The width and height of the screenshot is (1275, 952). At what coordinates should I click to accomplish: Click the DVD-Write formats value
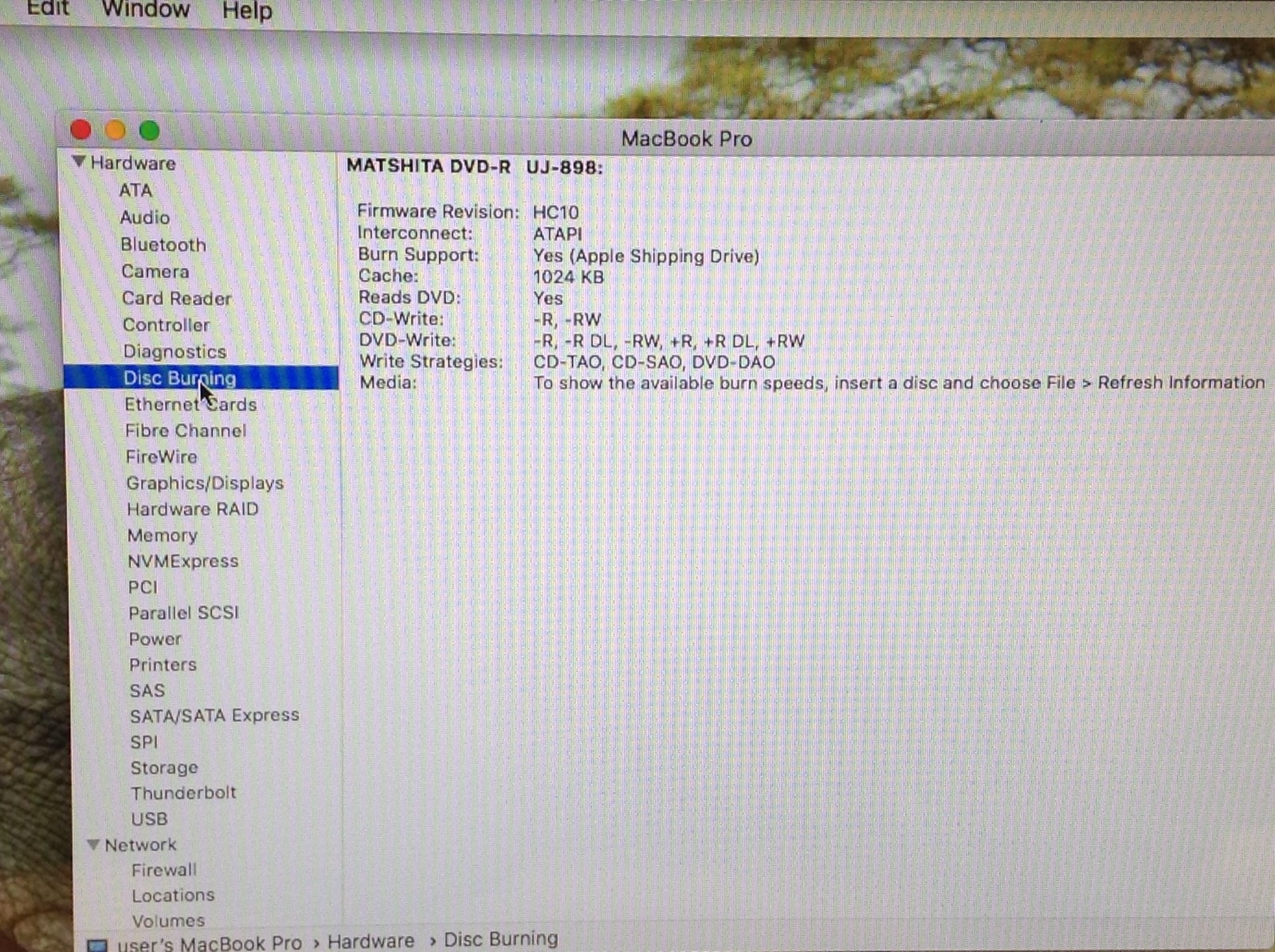point(669,341)
